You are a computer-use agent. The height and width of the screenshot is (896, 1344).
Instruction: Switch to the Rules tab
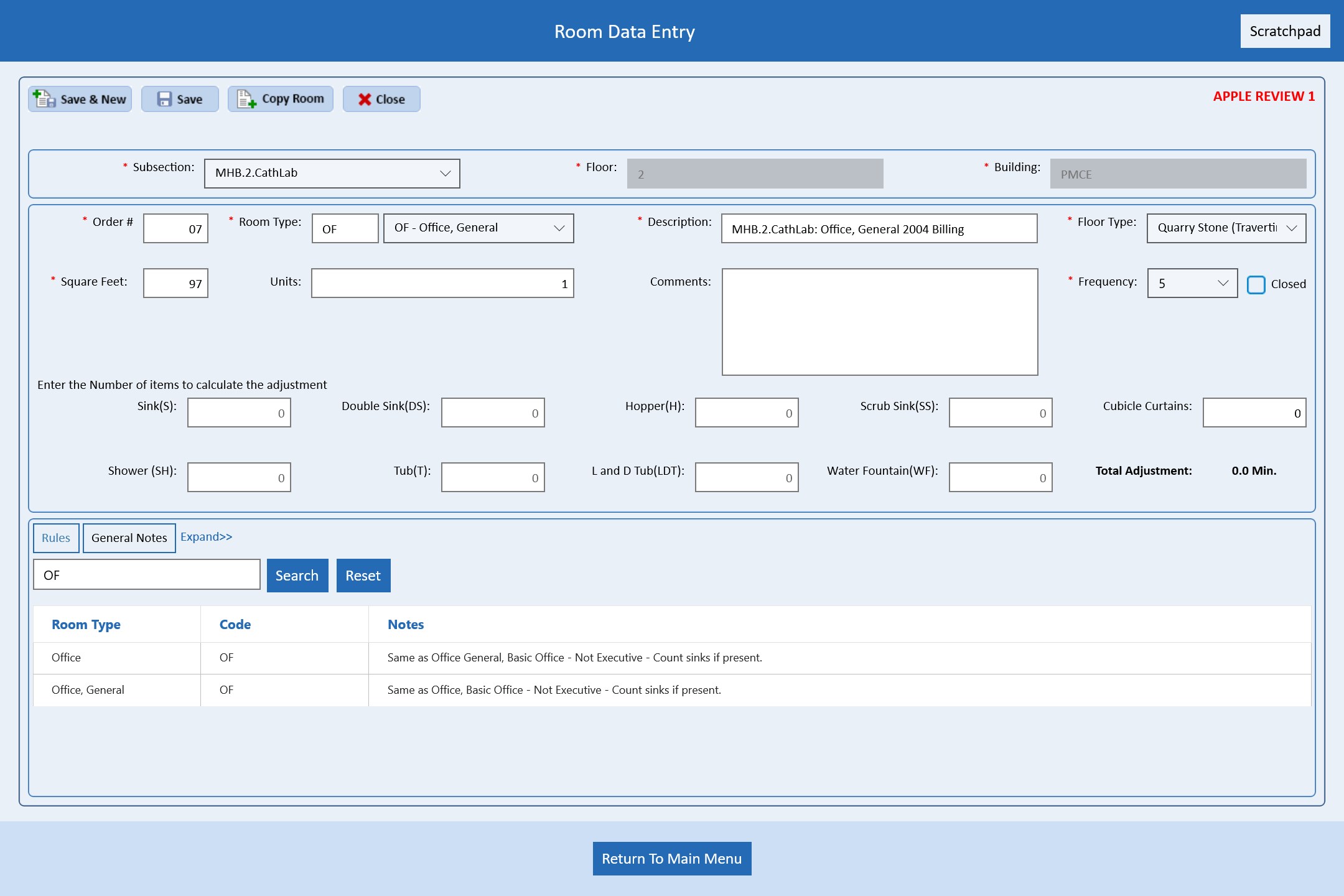pos(56,538)
